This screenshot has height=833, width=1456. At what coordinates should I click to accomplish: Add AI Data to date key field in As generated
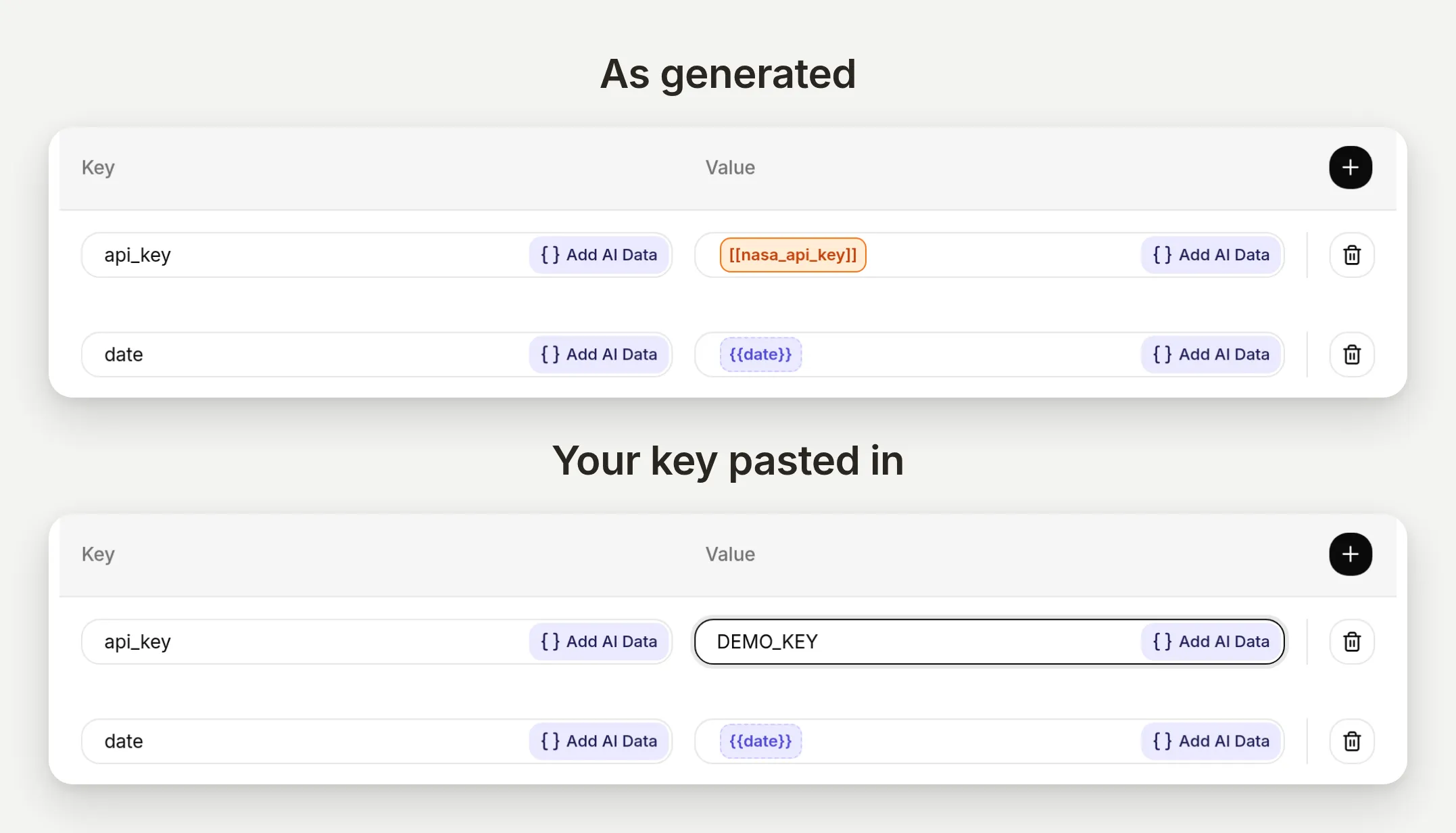[x=599, y=354]
